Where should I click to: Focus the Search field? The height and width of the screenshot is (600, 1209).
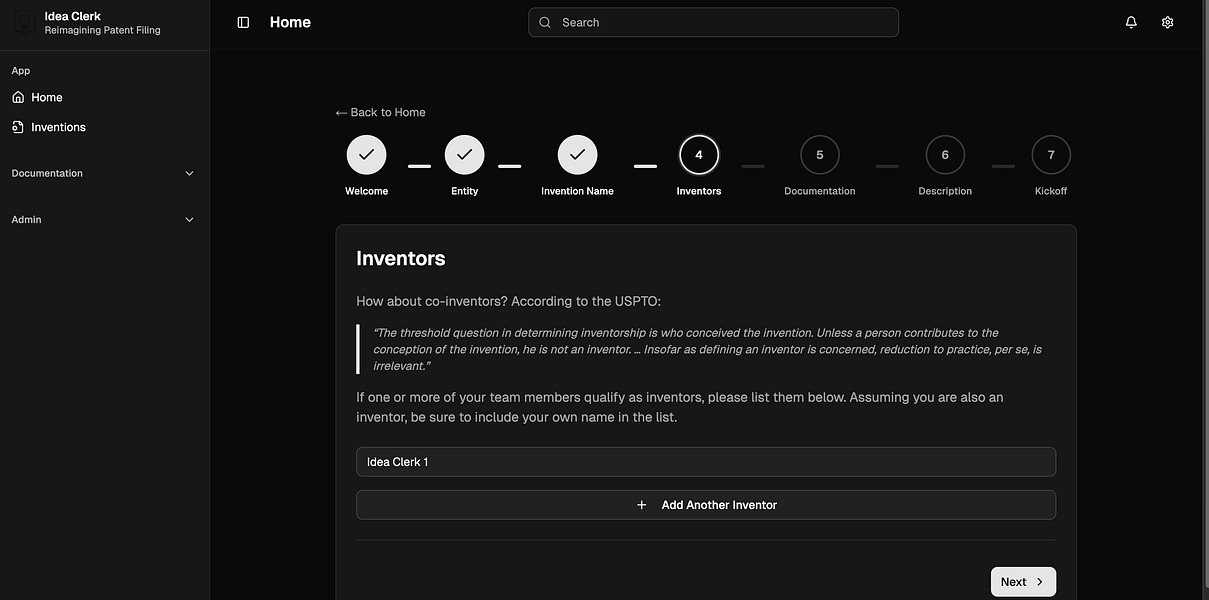click(x=713, y=22)
